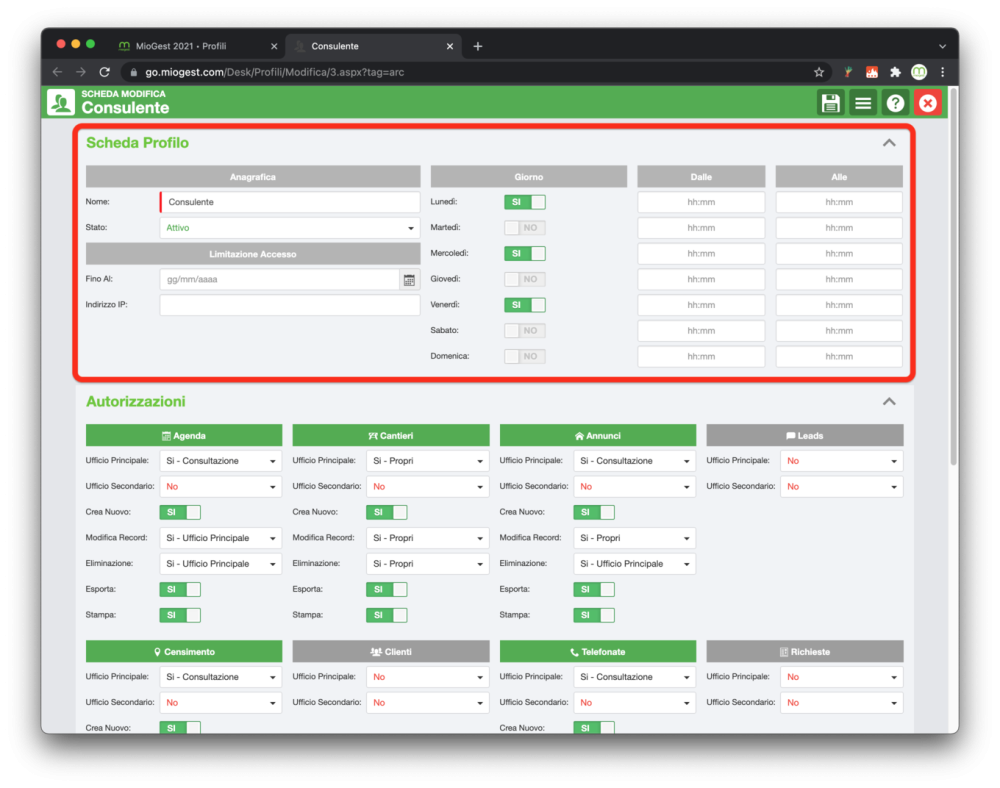Click the site lock icon in address bar
Screen dimensions: 1000x788
(x=133, y=72)
